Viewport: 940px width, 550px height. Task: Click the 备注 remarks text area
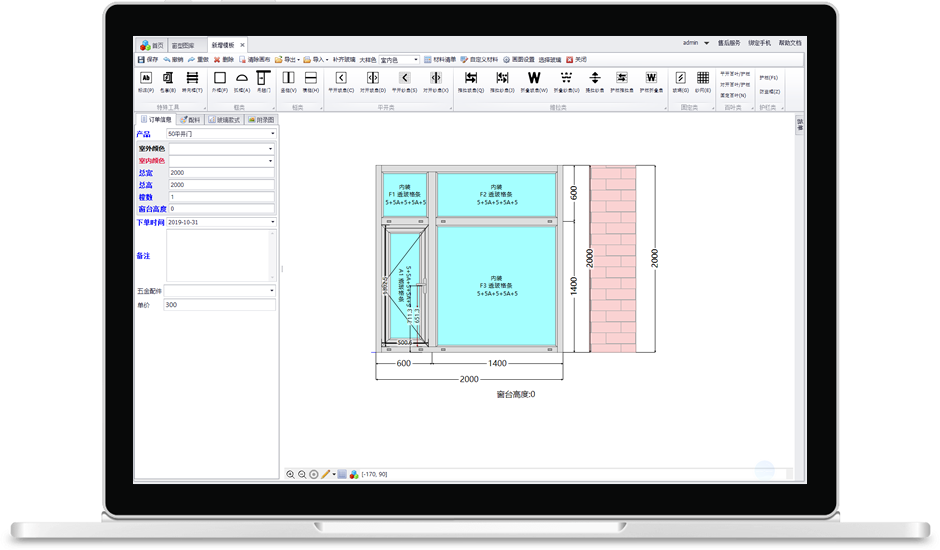pos(221,256)
